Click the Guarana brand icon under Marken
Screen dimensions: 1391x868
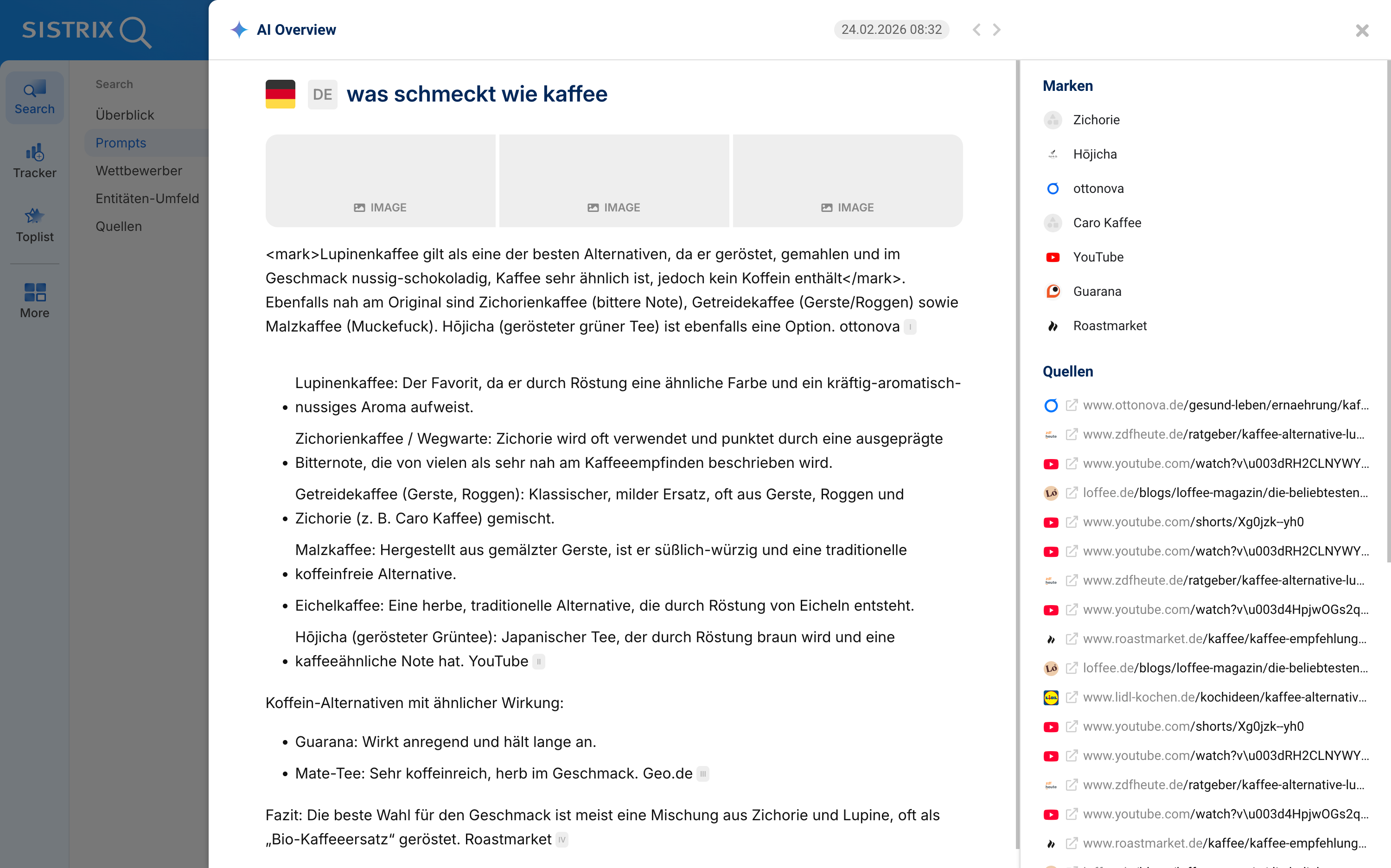coord(1053,291)
